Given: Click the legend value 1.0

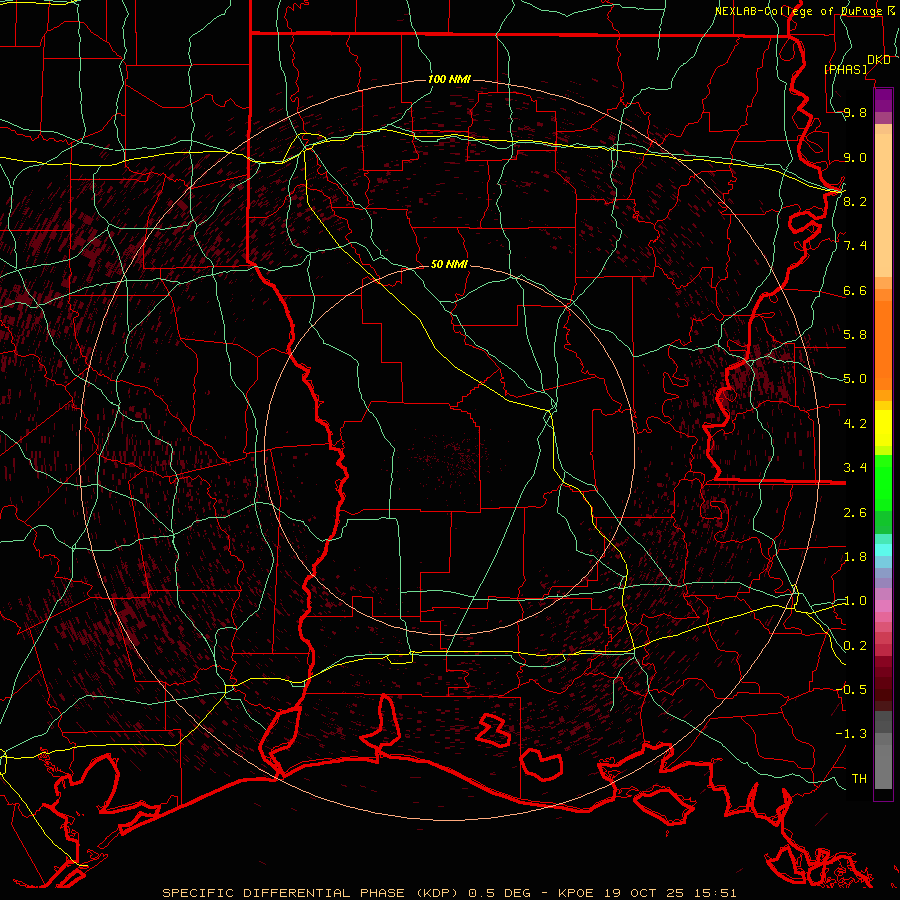Looking at the screenshot, I should (x=855, y=601).
